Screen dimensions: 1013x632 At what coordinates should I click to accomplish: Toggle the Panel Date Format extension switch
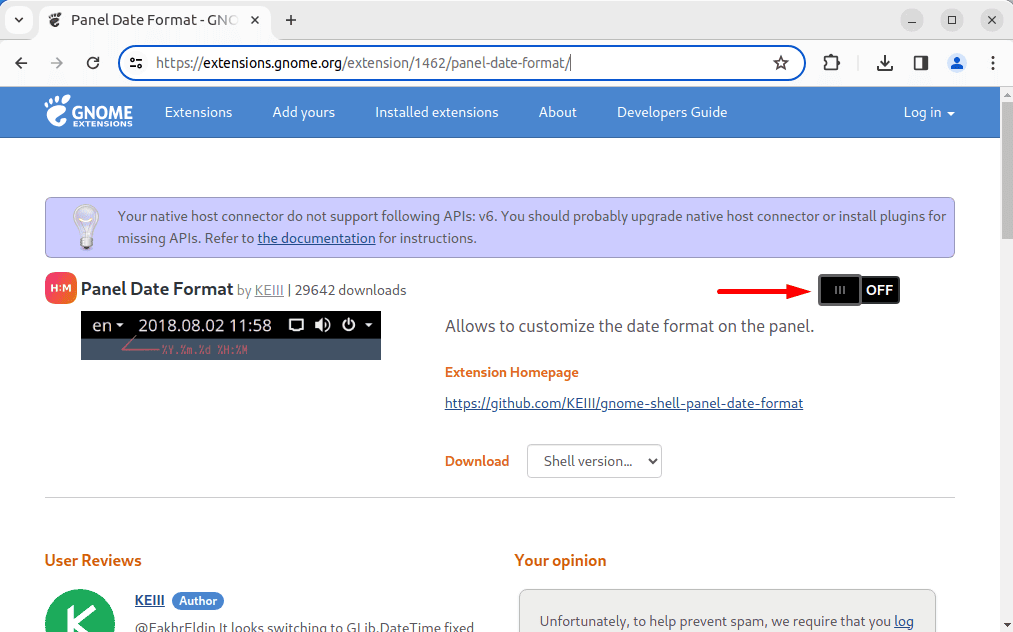pos(859,290)
